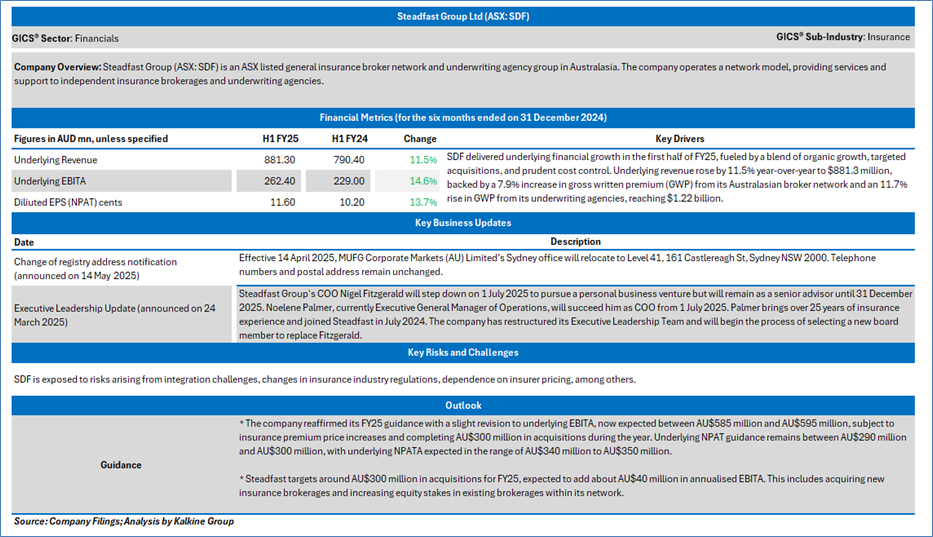Screen dimensions: 933x537
Task: Click the 14.6% change value
Action: tap(423, 181)
